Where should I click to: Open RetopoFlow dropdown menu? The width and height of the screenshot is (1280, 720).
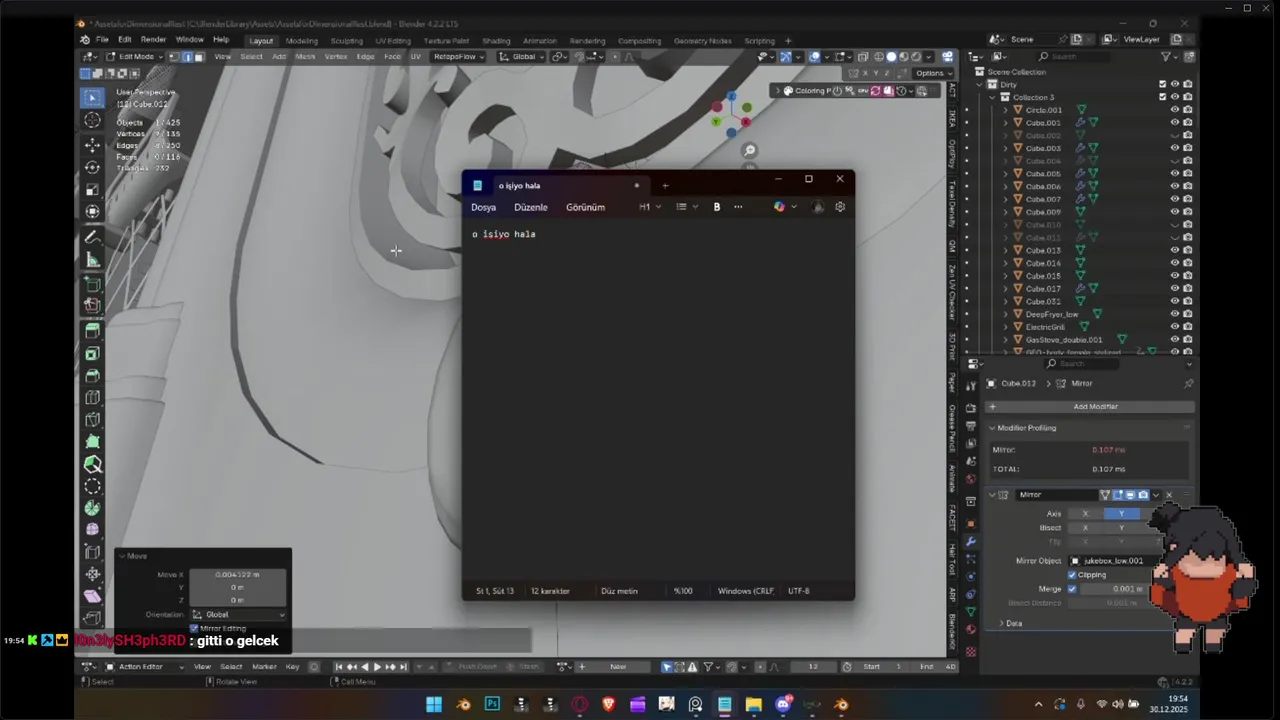click(459, 56)
